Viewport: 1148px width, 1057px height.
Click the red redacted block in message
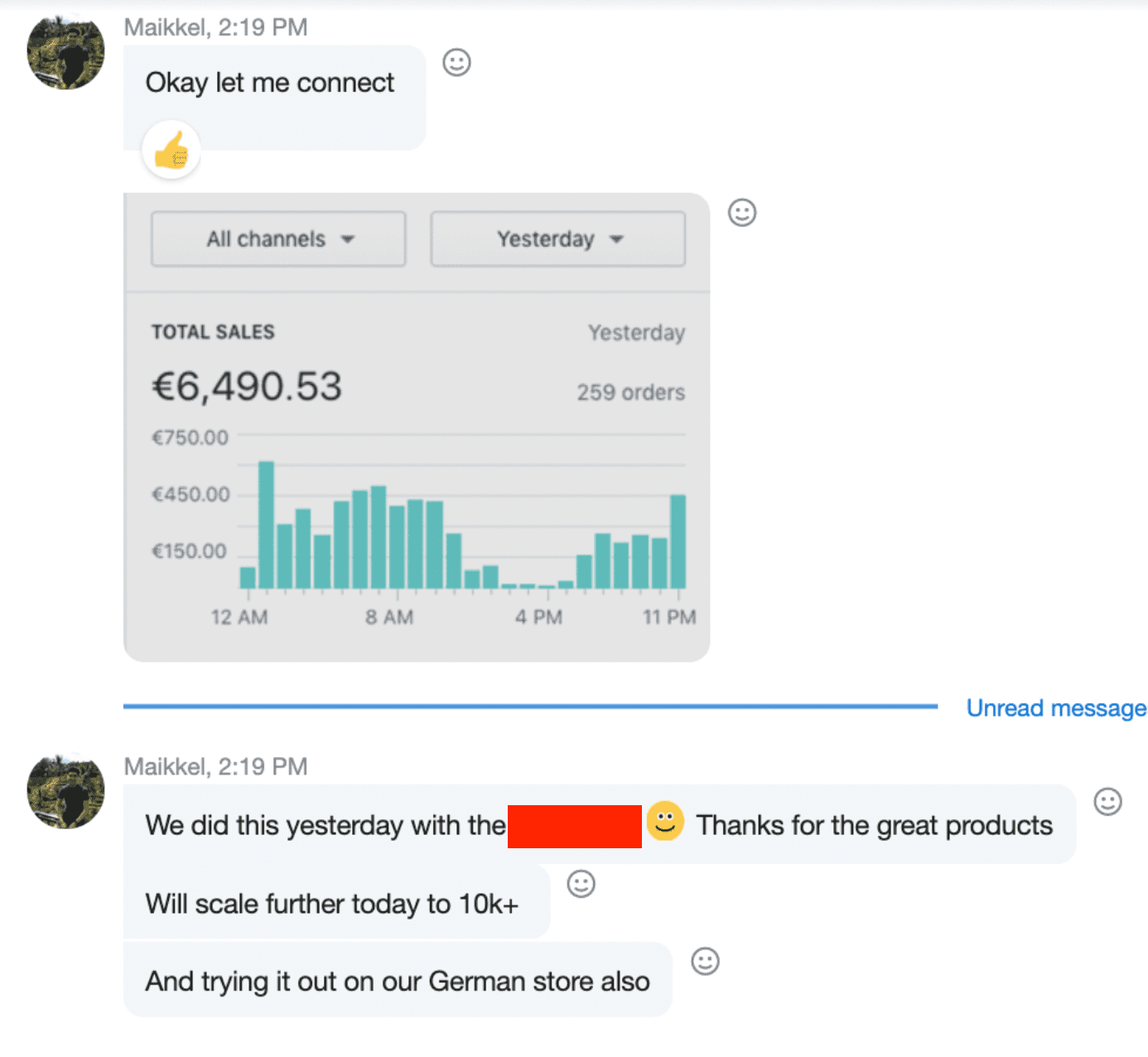[574, 826]
